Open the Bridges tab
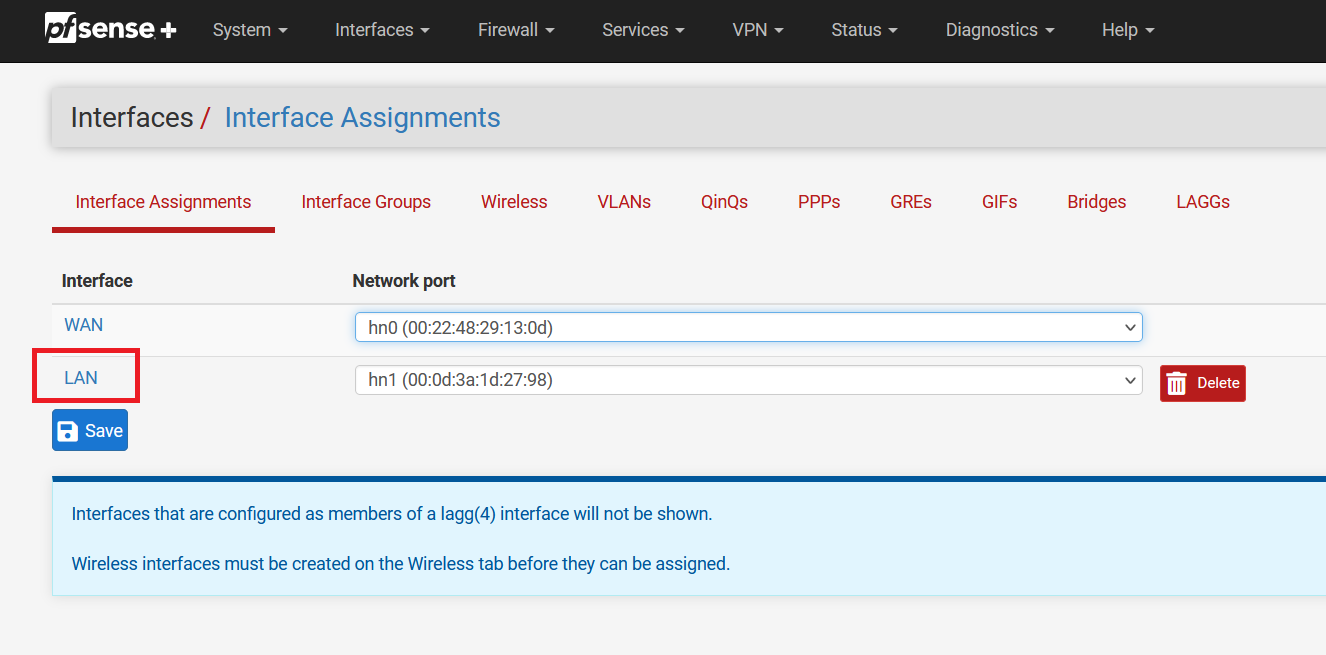 (x=1096, y=202)
